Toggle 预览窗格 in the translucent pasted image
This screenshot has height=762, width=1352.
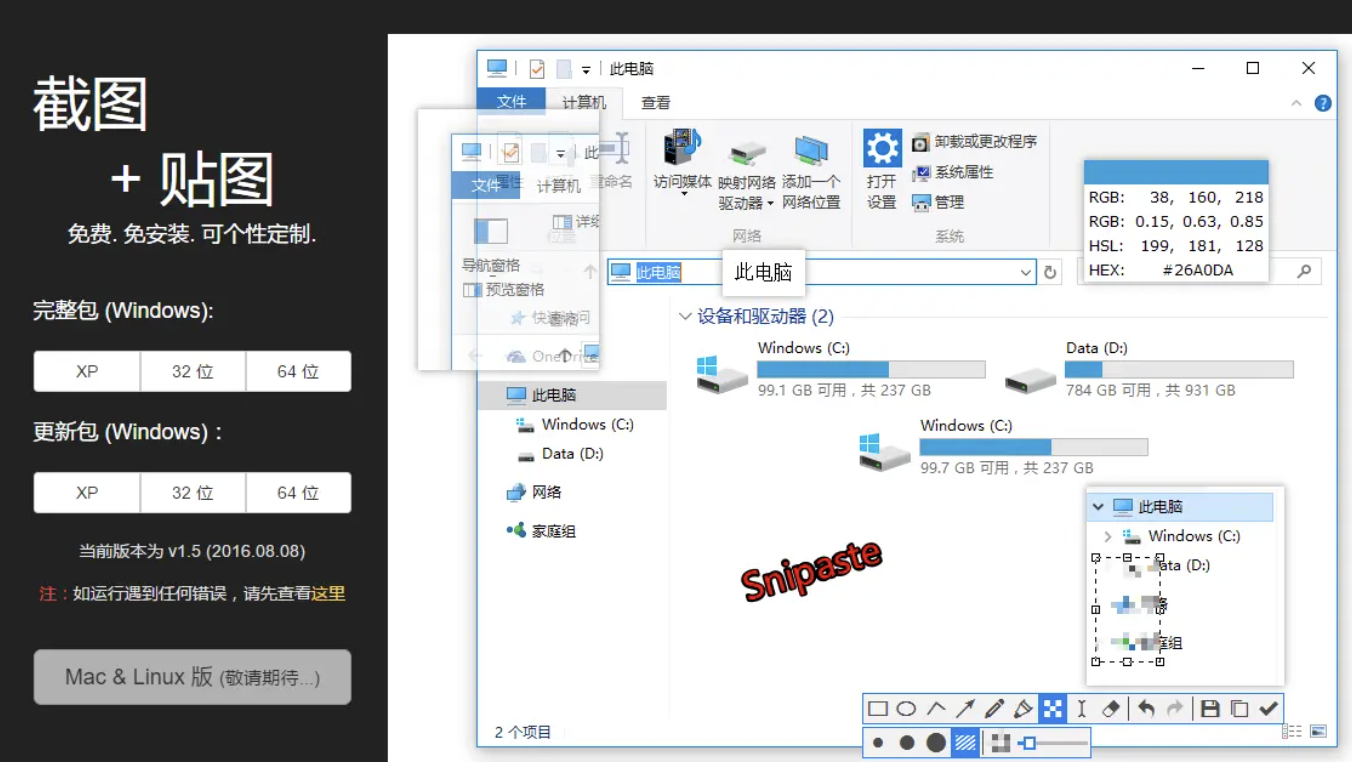click(504, 290)
